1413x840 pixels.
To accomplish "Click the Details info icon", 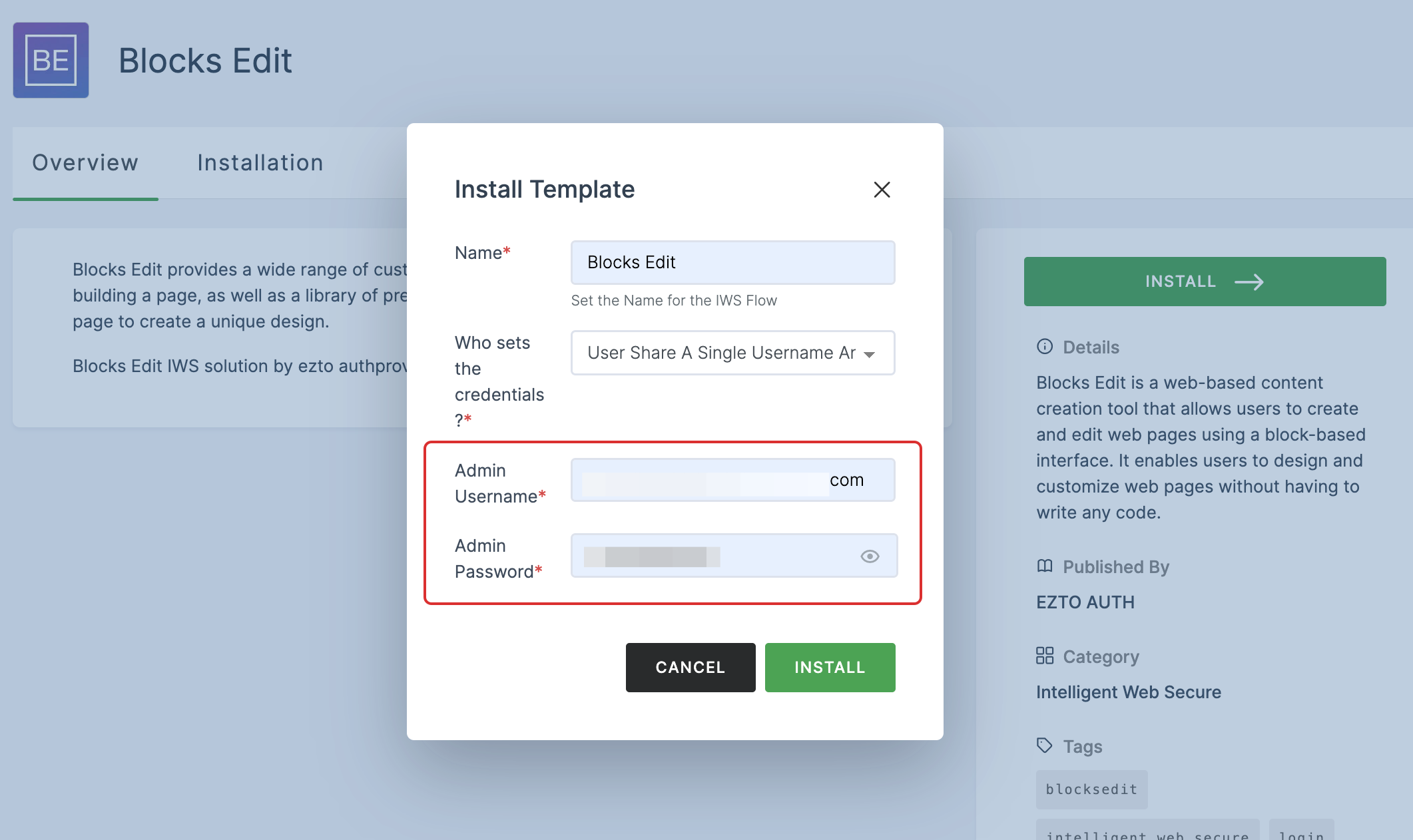I will pyautogui.click(x=1045, y=346).
